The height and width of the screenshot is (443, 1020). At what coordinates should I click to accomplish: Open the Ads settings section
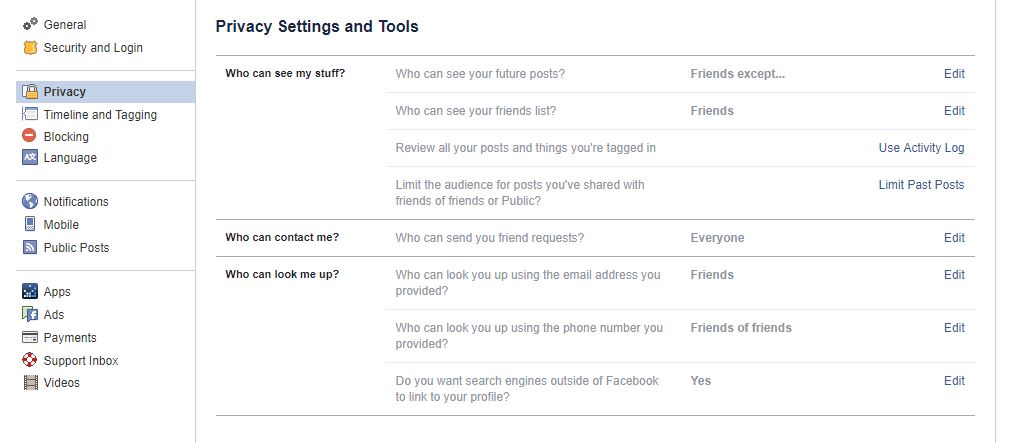point(53,314)
